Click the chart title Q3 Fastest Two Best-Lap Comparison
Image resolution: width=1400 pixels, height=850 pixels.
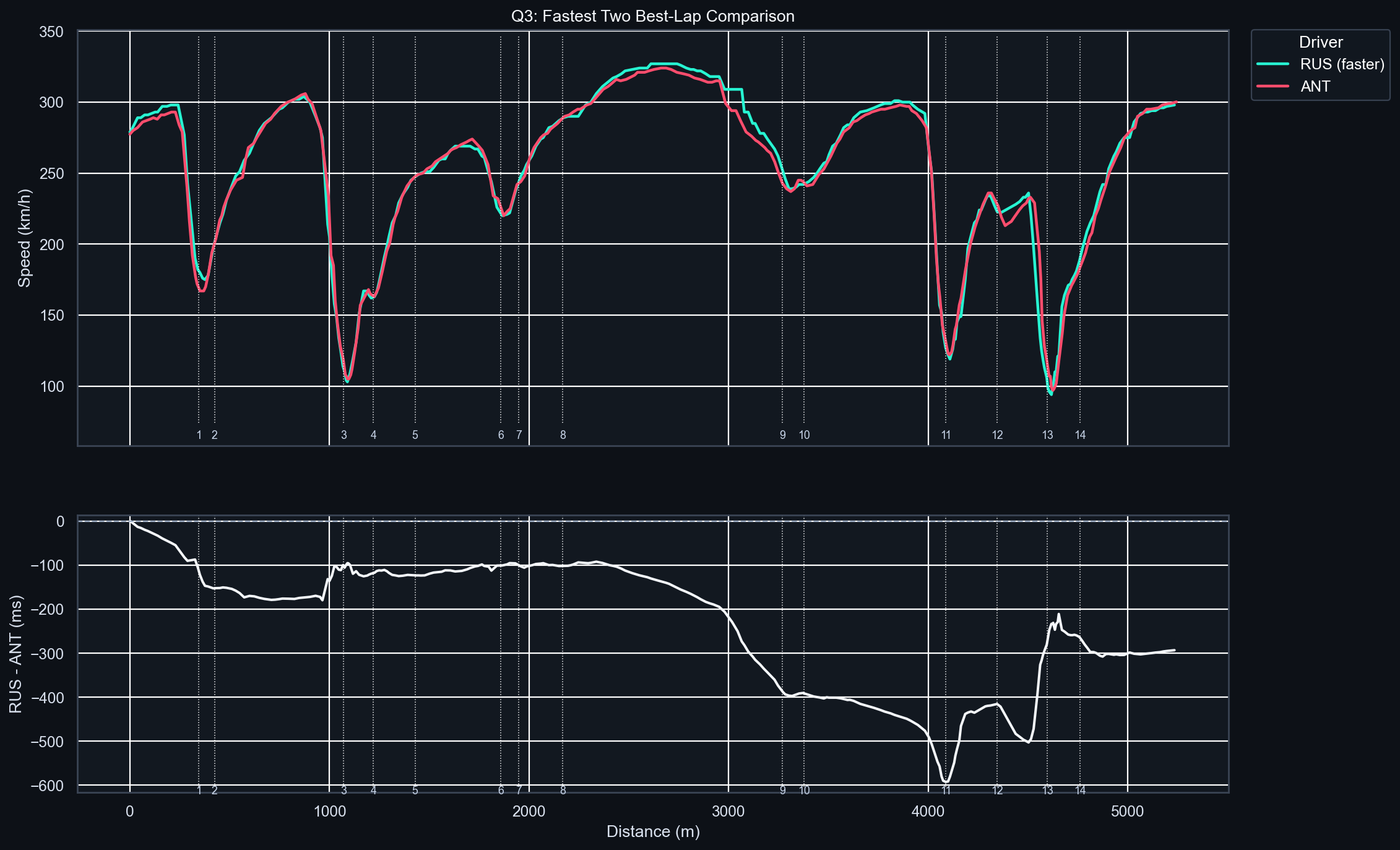click(x=652, y=16)
